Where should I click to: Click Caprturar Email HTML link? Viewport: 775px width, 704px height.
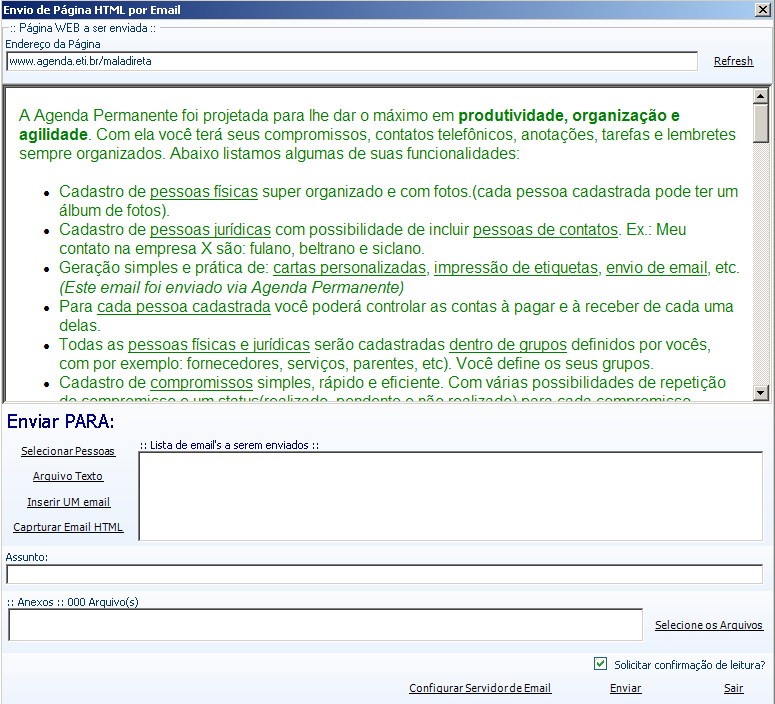[x=68, y=527]
